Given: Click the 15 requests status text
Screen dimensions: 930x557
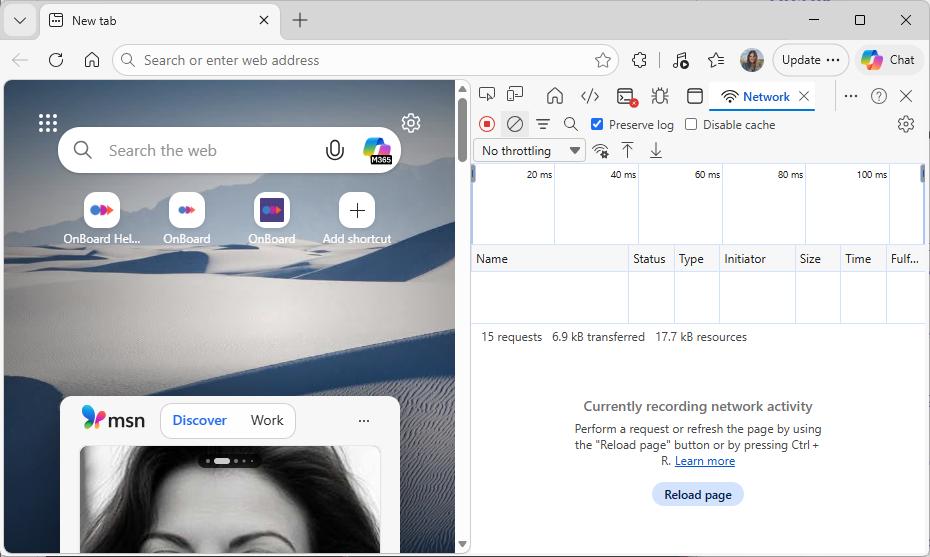Looking at the screenshot, I should click(x=511, y=337).
